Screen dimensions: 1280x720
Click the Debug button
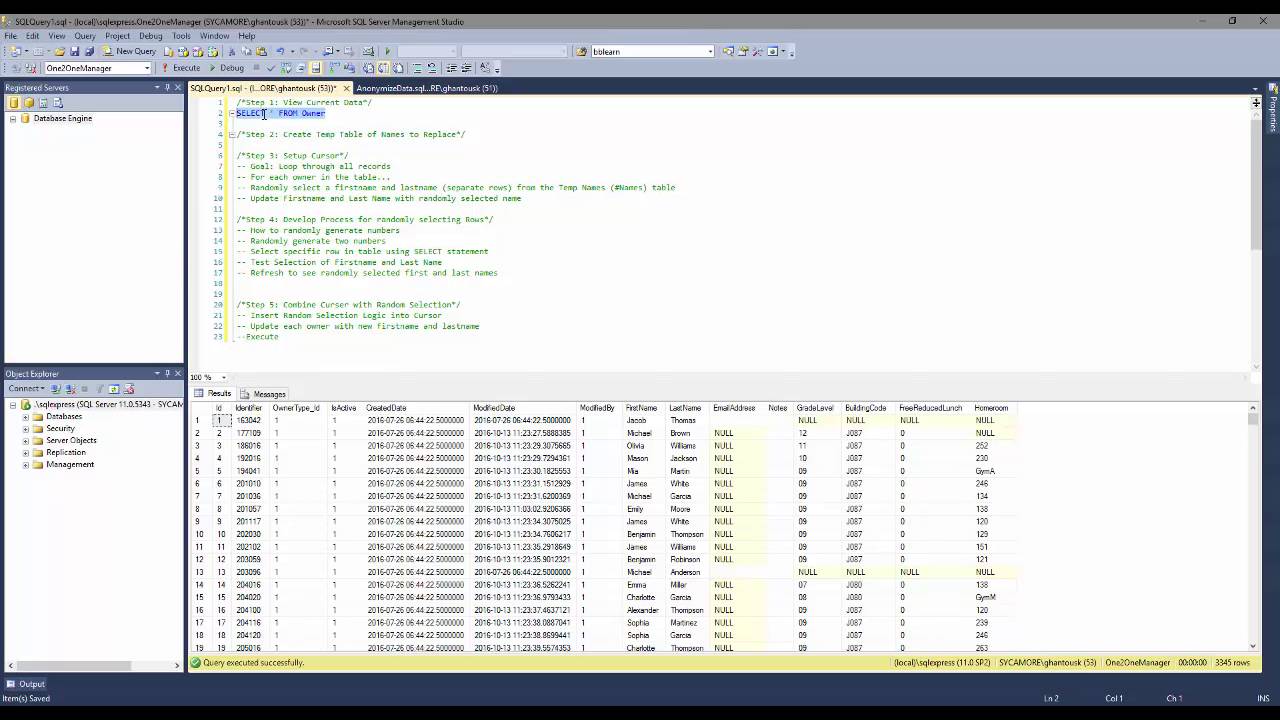(x=226, y=68)
